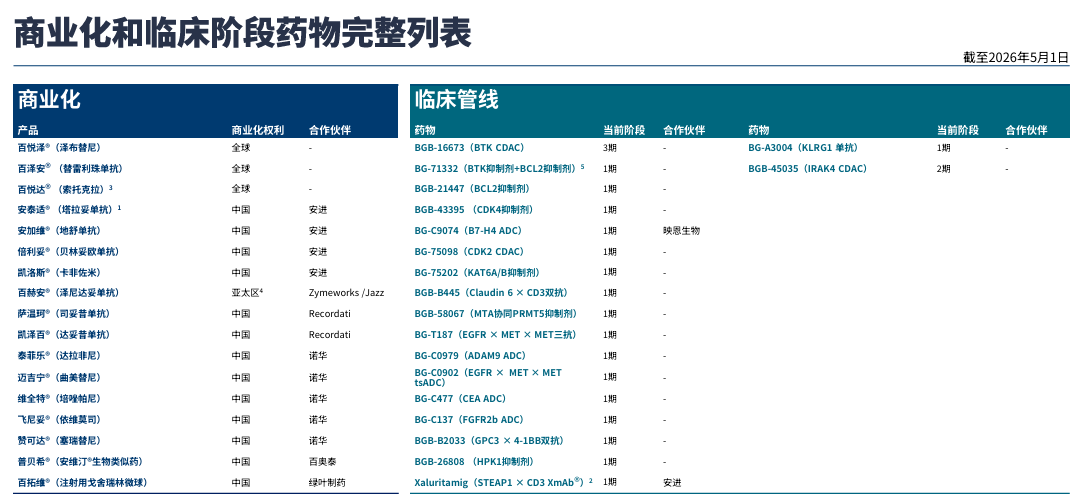Click the 中国 rights cell for 百拓维

point(241,483)
